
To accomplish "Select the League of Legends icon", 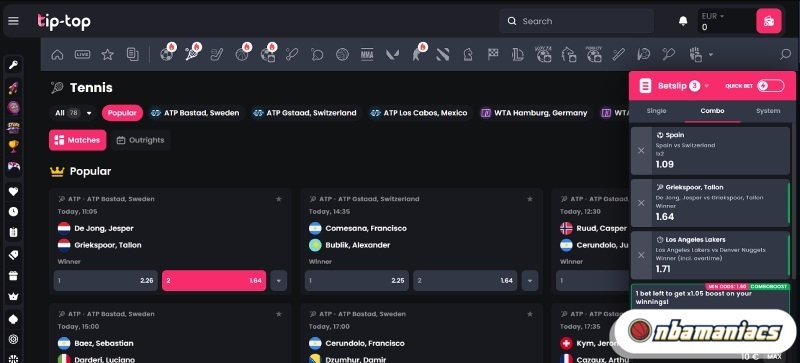I will (517, 55).
